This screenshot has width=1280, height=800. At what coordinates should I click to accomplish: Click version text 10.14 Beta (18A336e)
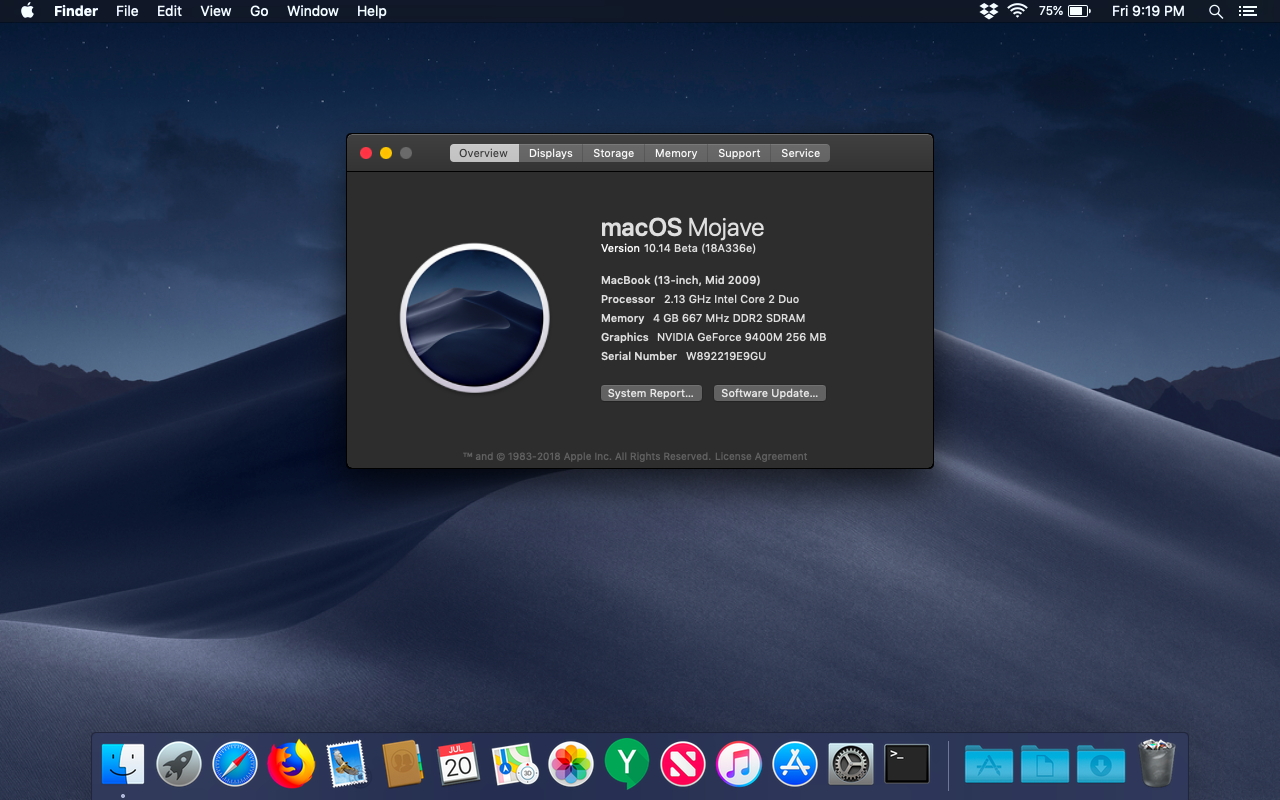click(700, 248)
